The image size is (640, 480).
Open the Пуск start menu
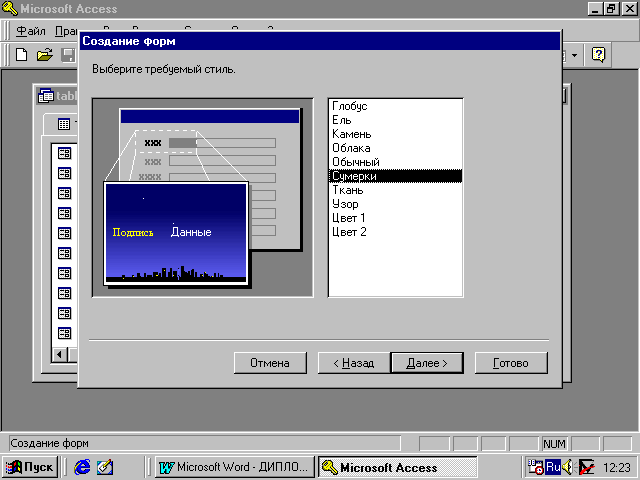(30, 467)
